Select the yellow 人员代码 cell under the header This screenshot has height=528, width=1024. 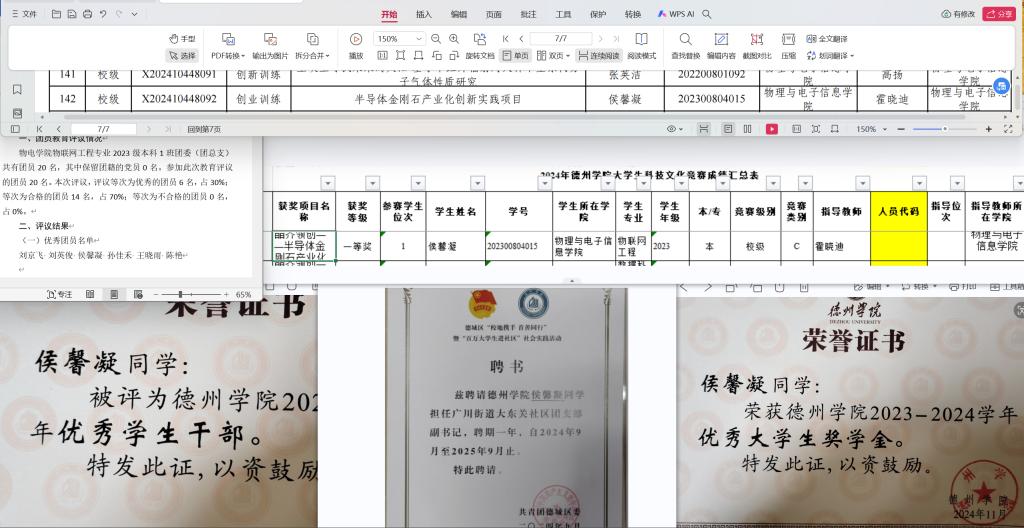tap(899, 247)
